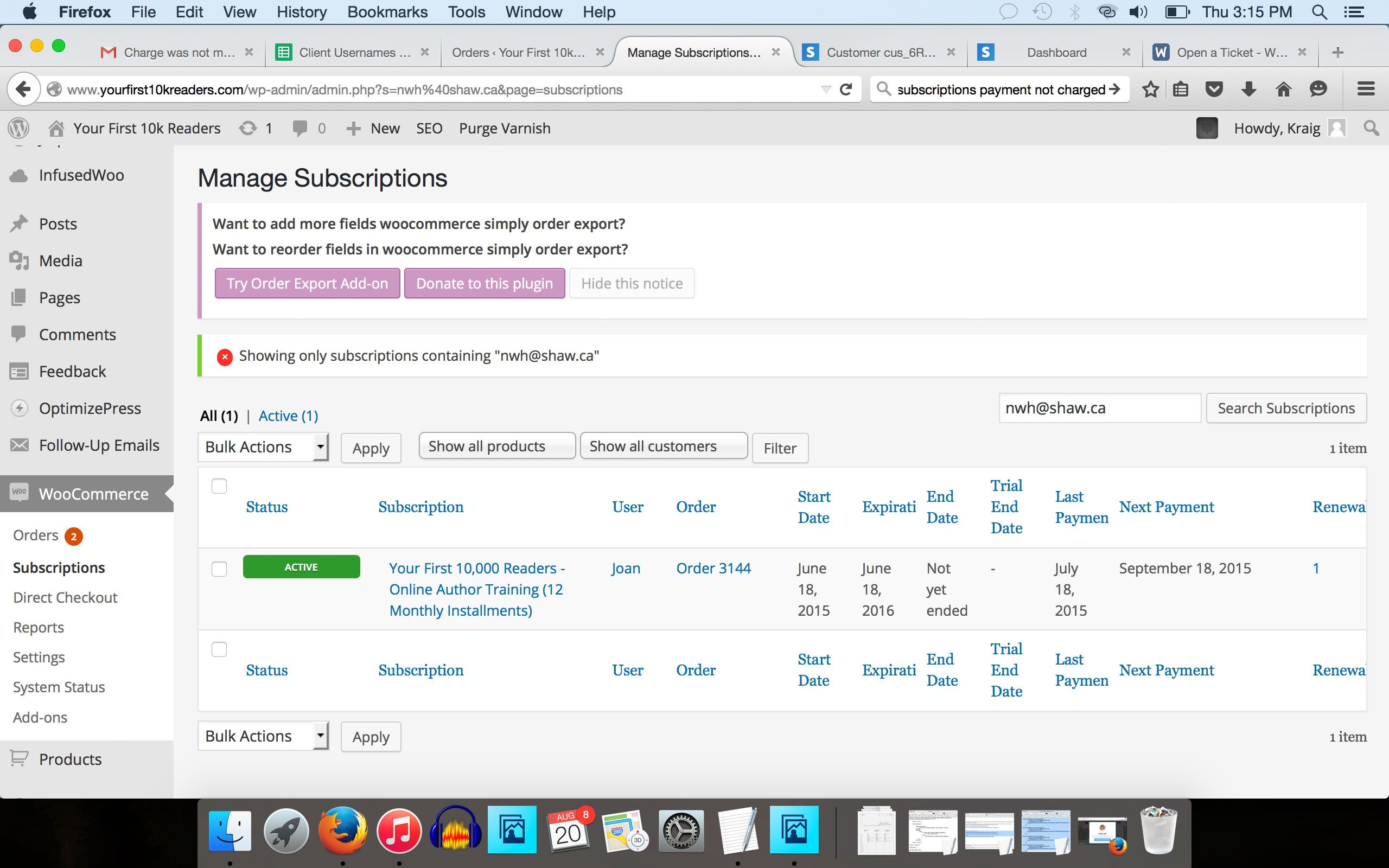
Task: Open Orders in the WooCommerce submenu
Action: click(36, 535)
